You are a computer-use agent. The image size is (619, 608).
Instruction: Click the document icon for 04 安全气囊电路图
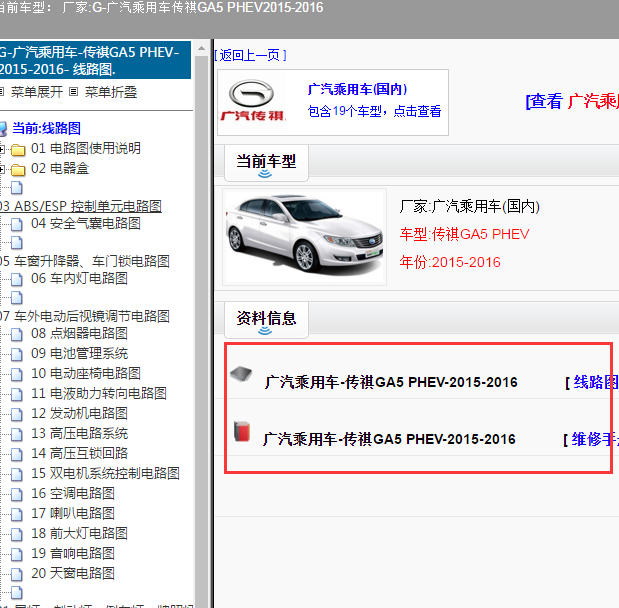[x=17, y=224]
